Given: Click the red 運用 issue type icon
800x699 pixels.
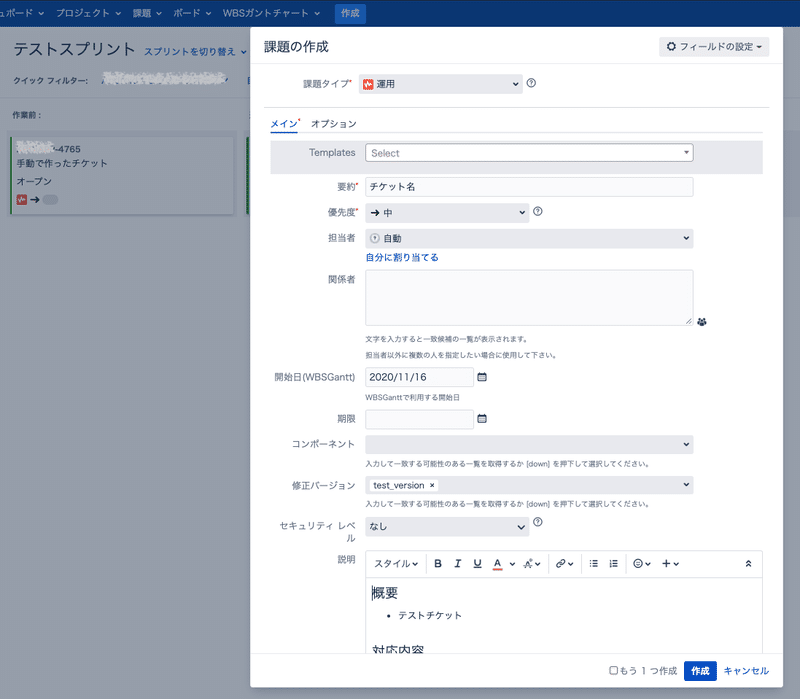Looking at the screenshot, I should point(368,84).
